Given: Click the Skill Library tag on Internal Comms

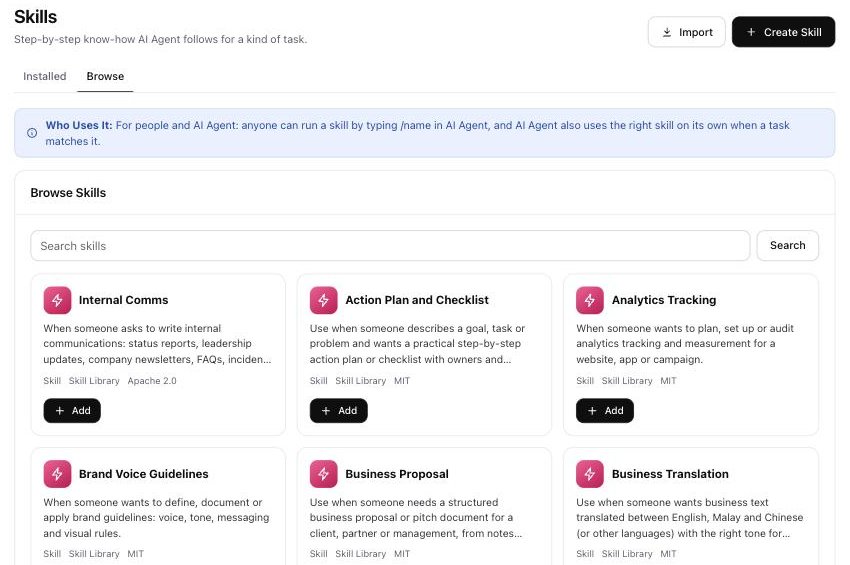Looking at the screenshot, I should 94,381.
